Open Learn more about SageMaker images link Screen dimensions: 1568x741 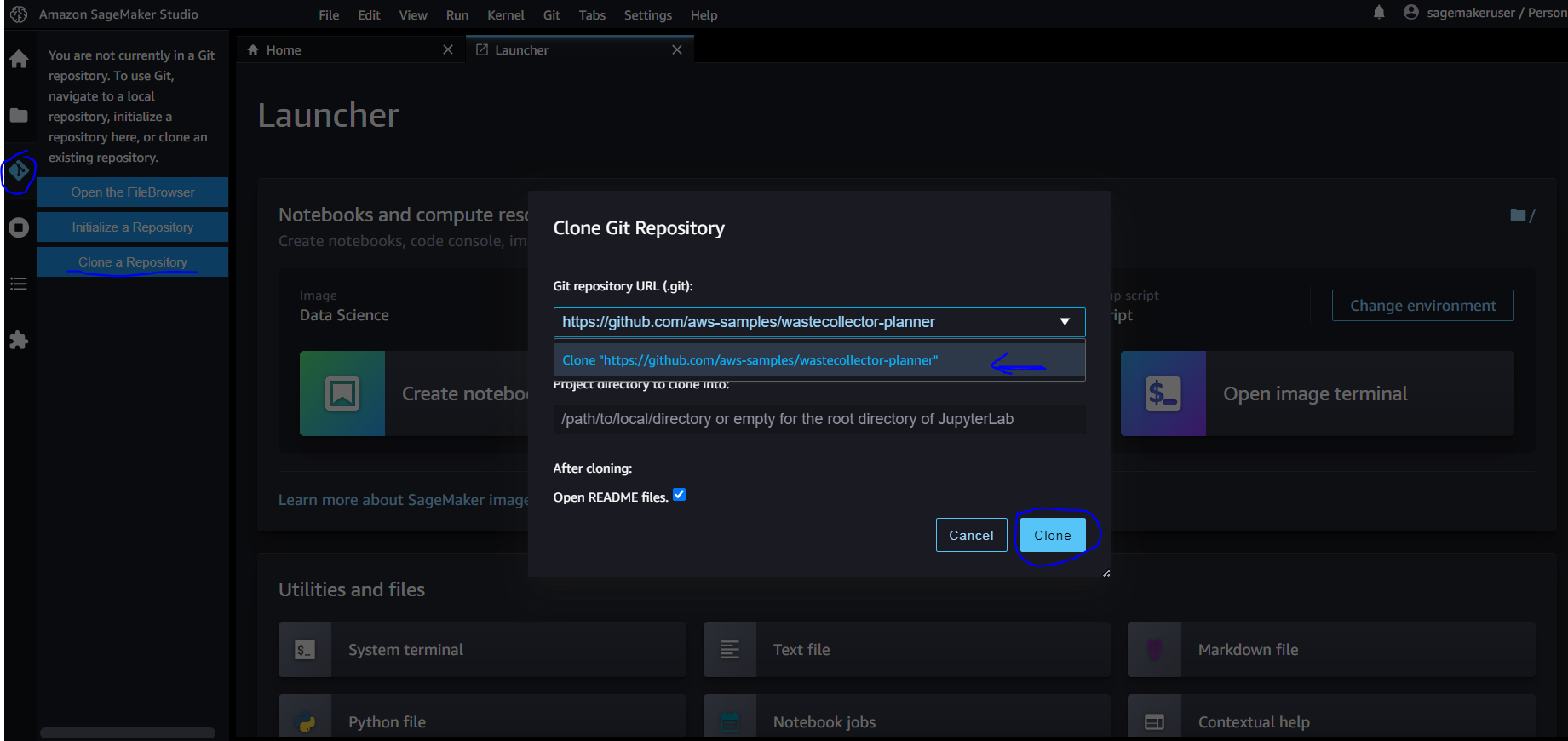click(404, 500)
